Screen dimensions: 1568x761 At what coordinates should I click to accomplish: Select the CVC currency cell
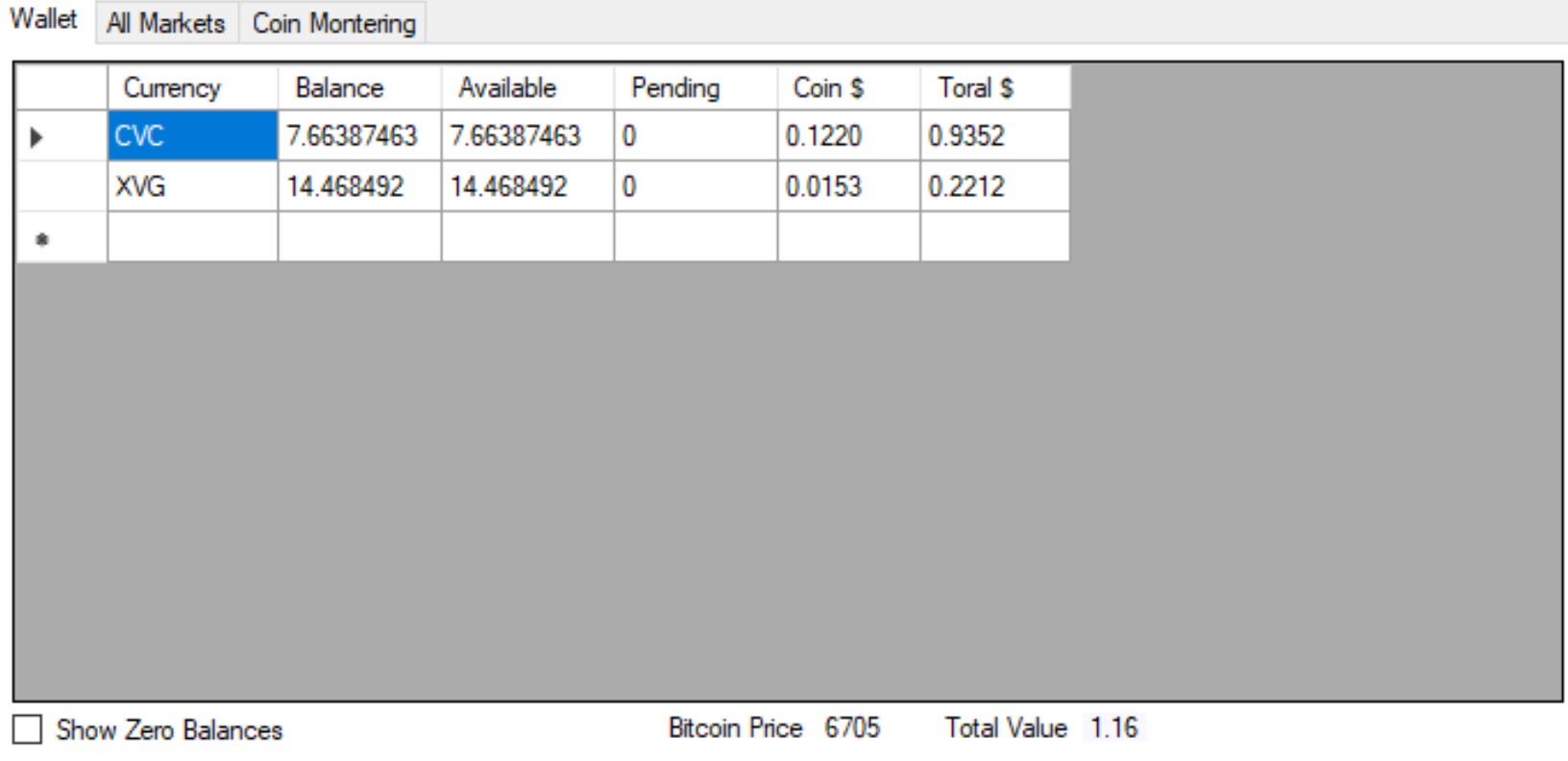192,135
